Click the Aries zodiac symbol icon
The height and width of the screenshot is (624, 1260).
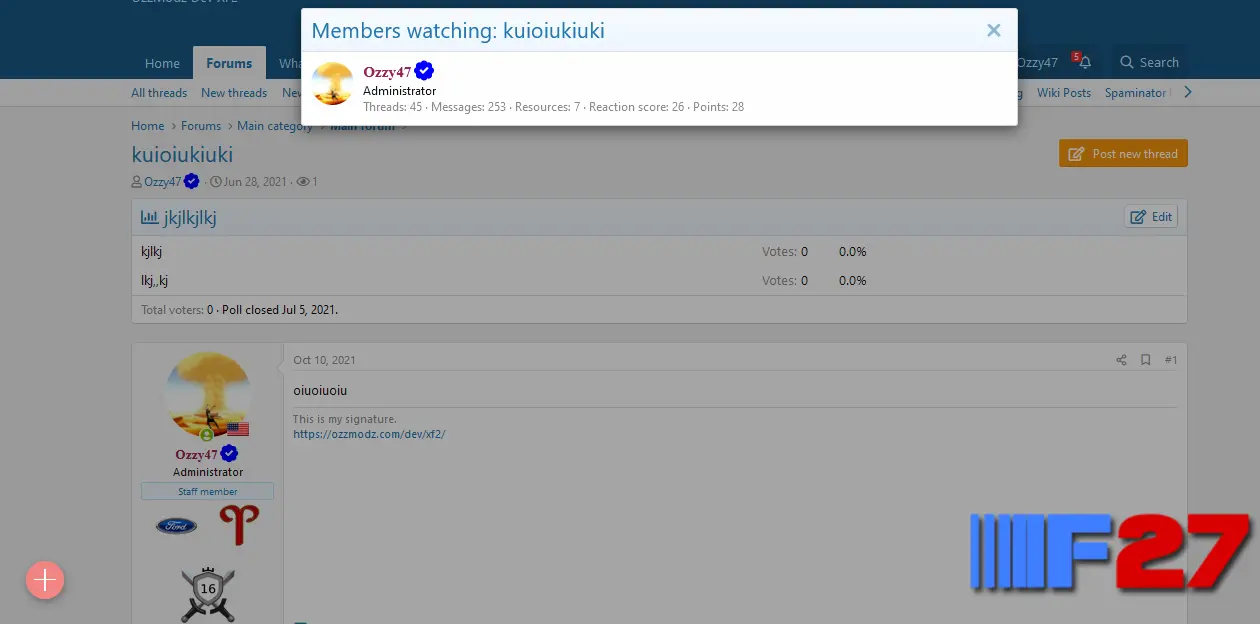pyautogui.click(x=239, y=525)
